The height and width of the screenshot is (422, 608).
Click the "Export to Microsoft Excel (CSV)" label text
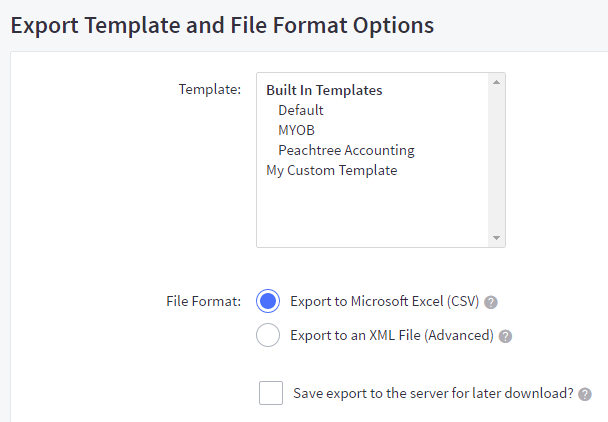pyautogui.click(x=384, y=301)
